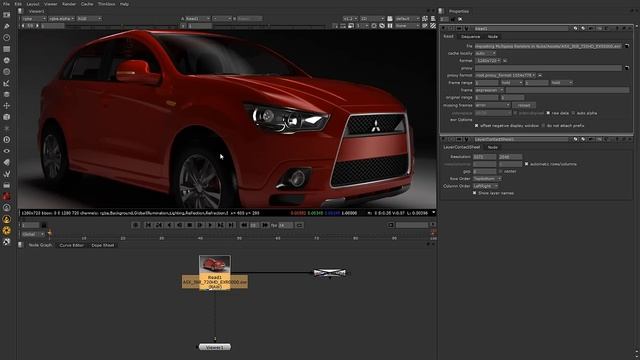Toggle do not attach prefix checkbox
This screenshot has width=640, height=360.
click(x=543, y=126)
